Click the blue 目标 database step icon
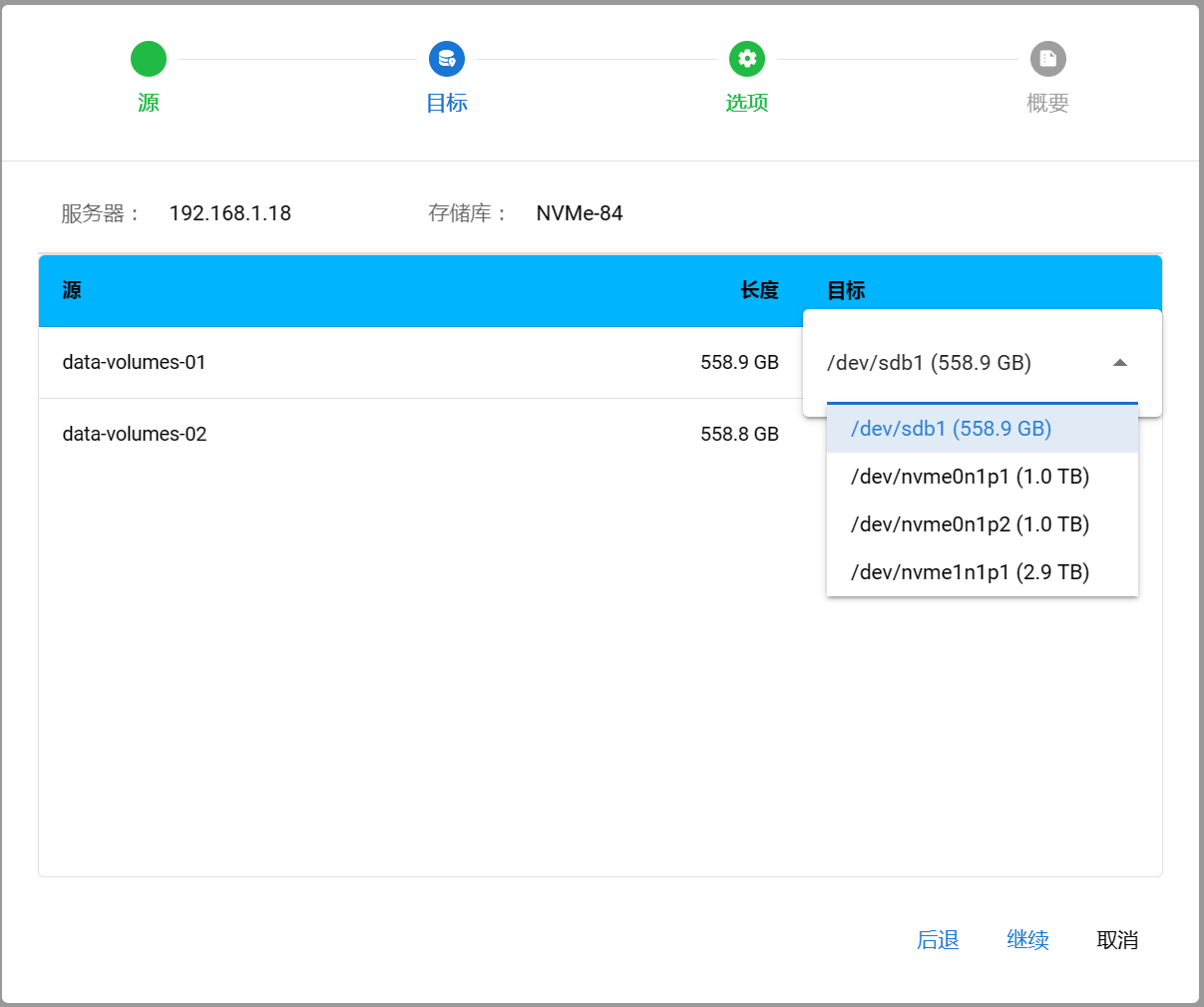Screen dimensions: 1204x1007 (x=447, y=59)
